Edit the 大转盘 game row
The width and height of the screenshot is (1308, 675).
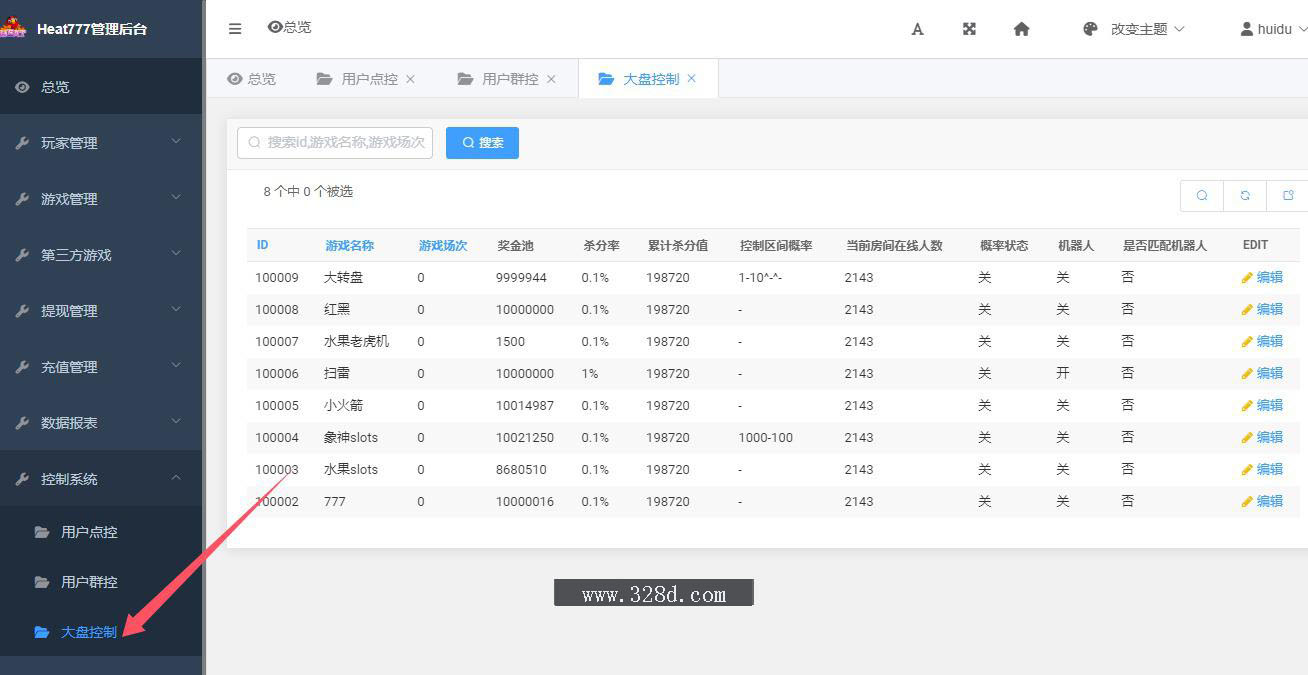tap(1262, 277)
